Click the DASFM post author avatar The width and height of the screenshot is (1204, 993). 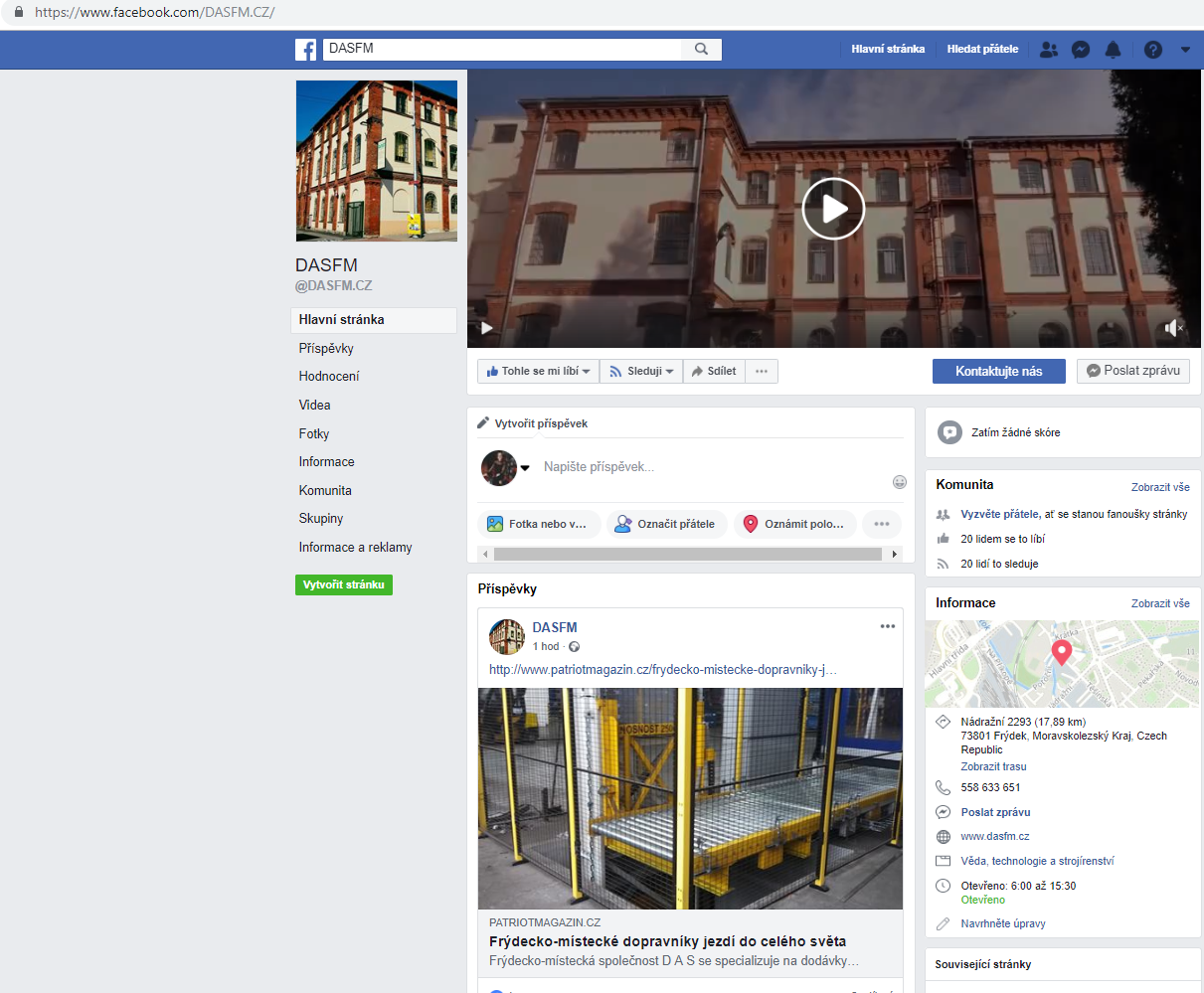point(507,637)
